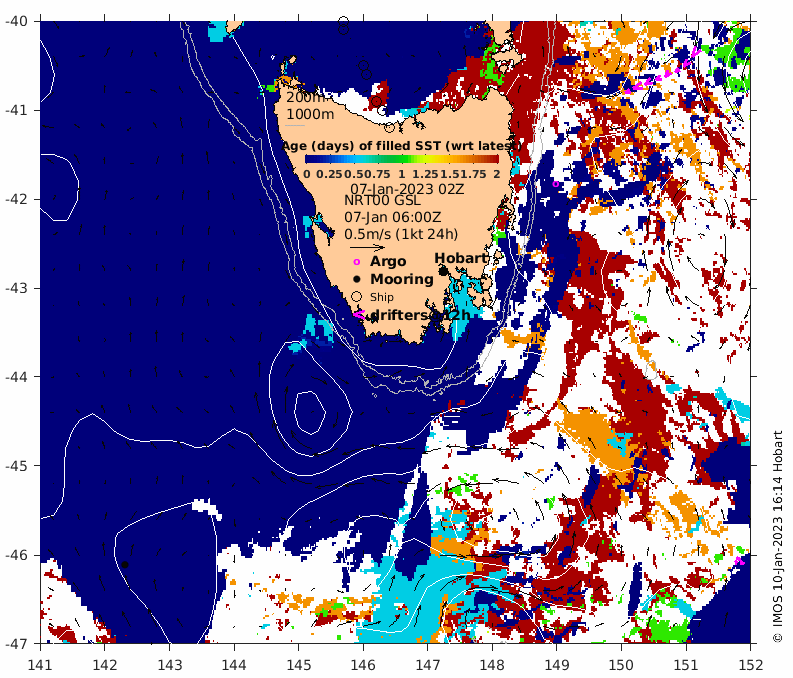Viewport: 793px width, 678px height.
Task: Click the Argo legend label
Action: click(x=388, y=261)
